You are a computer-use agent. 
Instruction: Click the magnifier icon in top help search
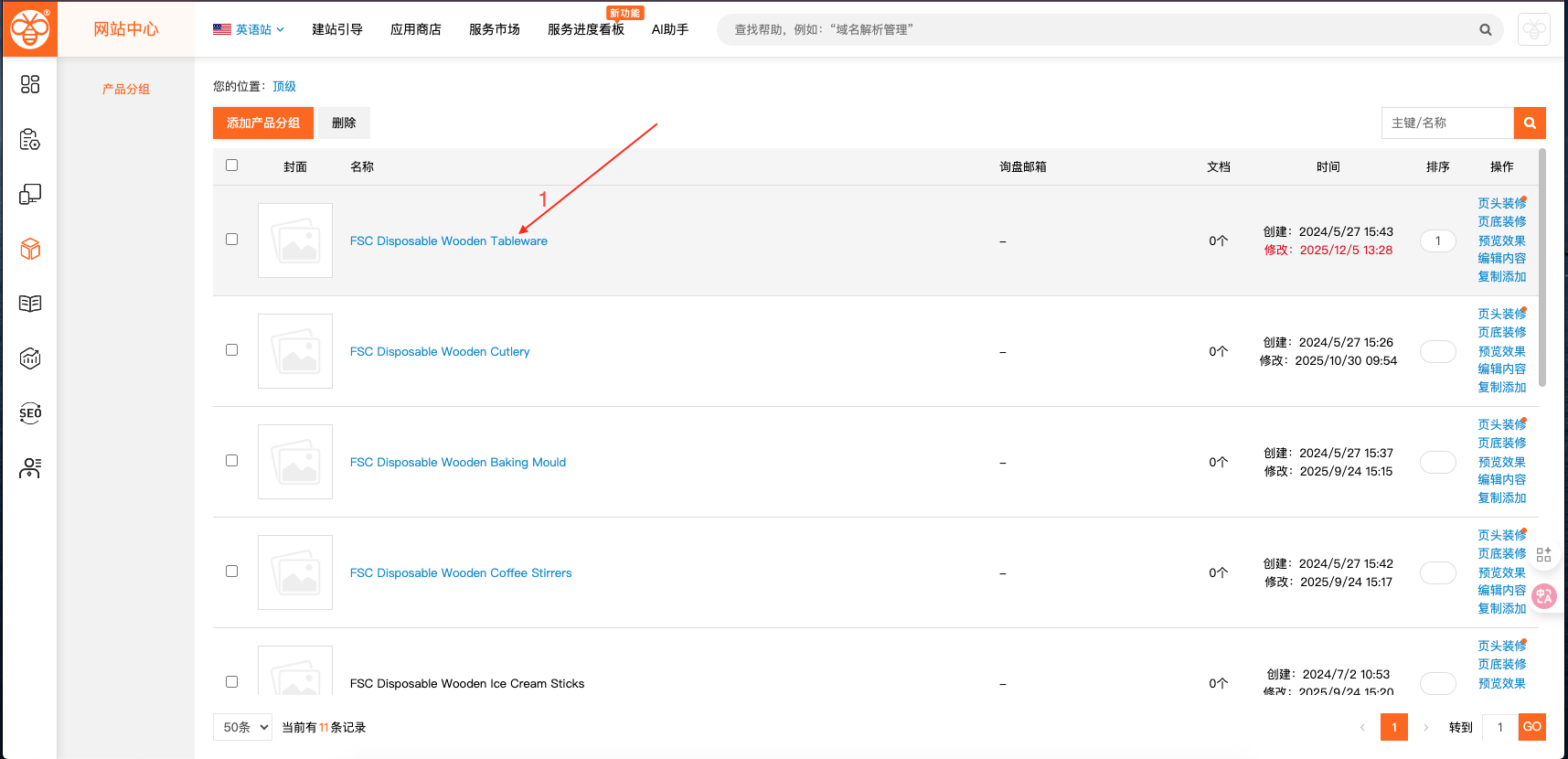pos(1486,30)
